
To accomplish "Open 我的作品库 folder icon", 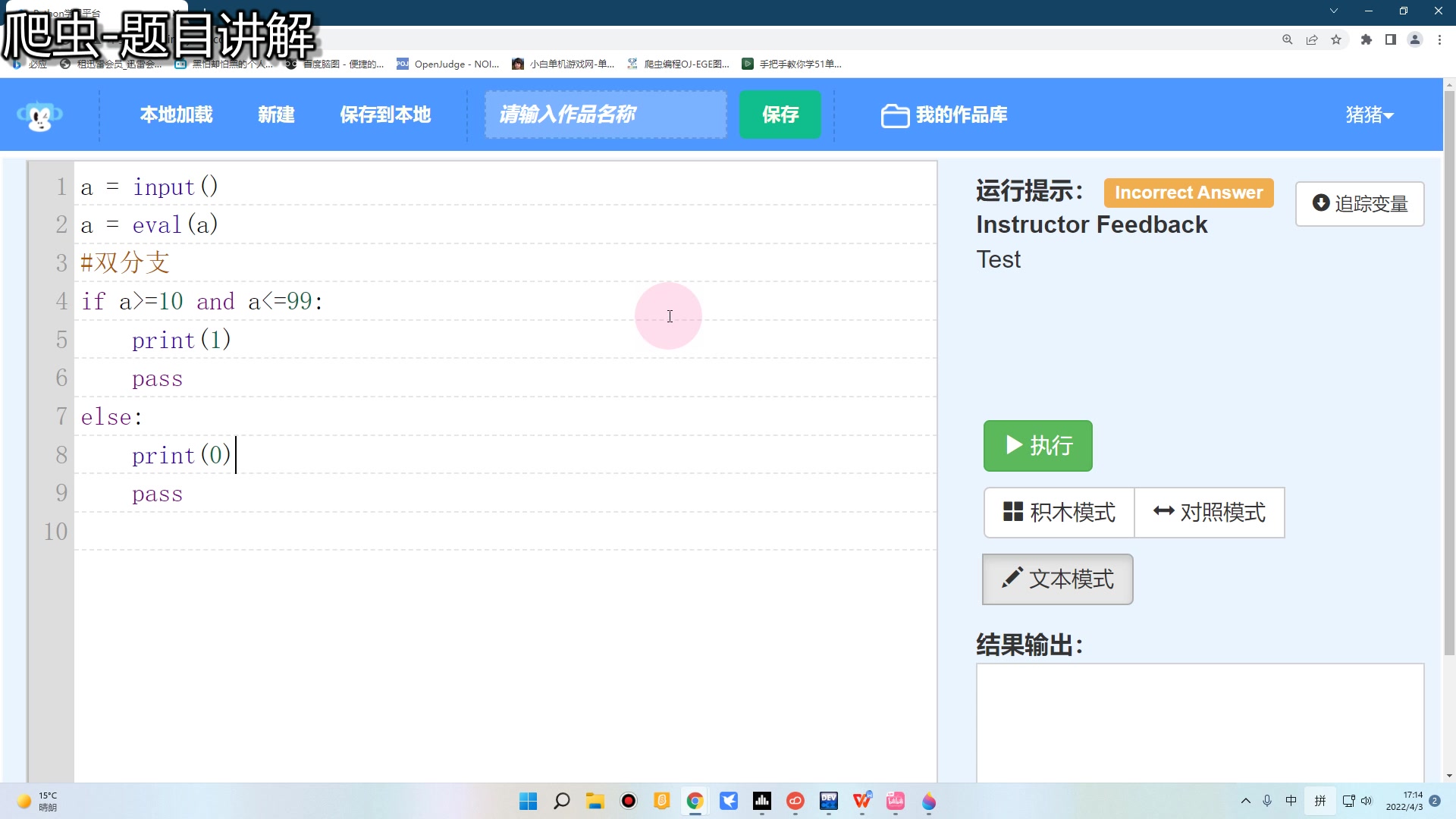I will tap(895, 115).
